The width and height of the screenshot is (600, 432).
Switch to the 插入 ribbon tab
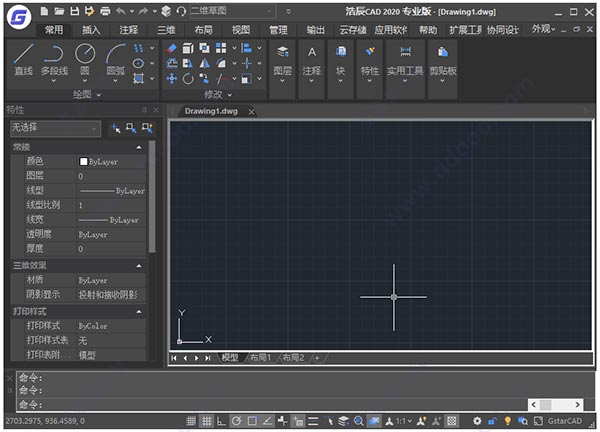(x=91, y=29)
